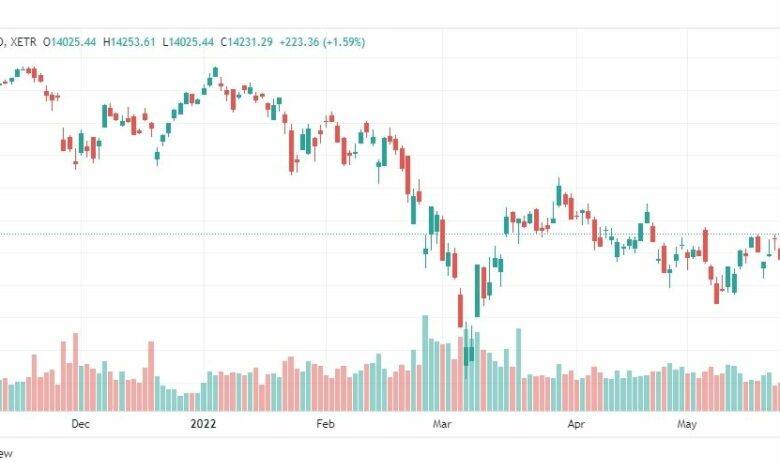The height and width of the screenshot is (470, 780).
Task: Click the tallest green volume bar before Mar
Action: click(x=425, y=363)
